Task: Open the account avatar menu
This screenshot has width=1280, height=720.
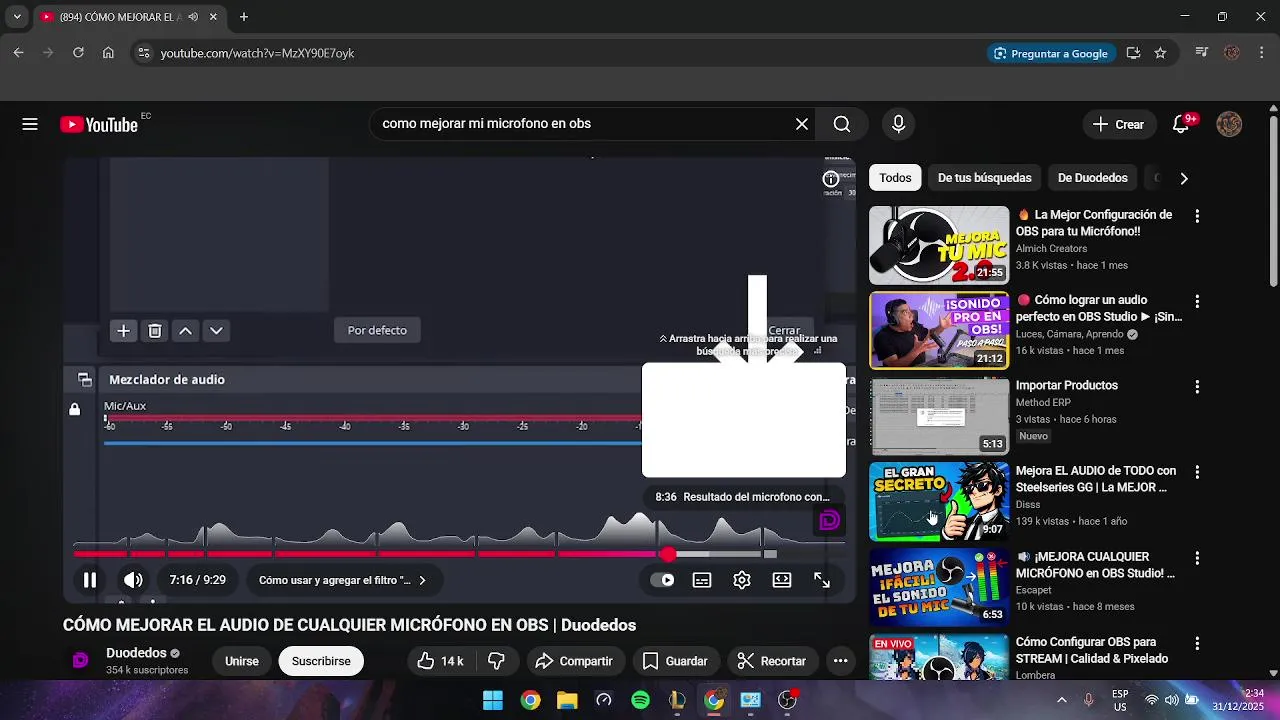Action: pyautogui.click(x=1229, y=124)
